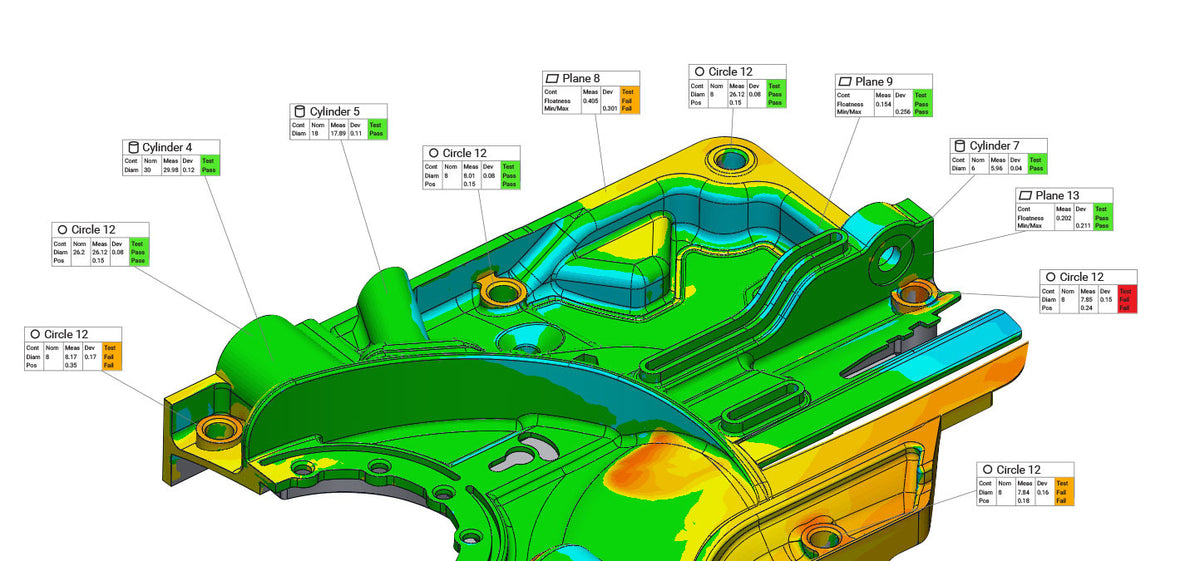Viewport: 1200px width, 561px height.
Task: Click the 7.85 measured value in Circle 12
Action: coord(1088,300)
